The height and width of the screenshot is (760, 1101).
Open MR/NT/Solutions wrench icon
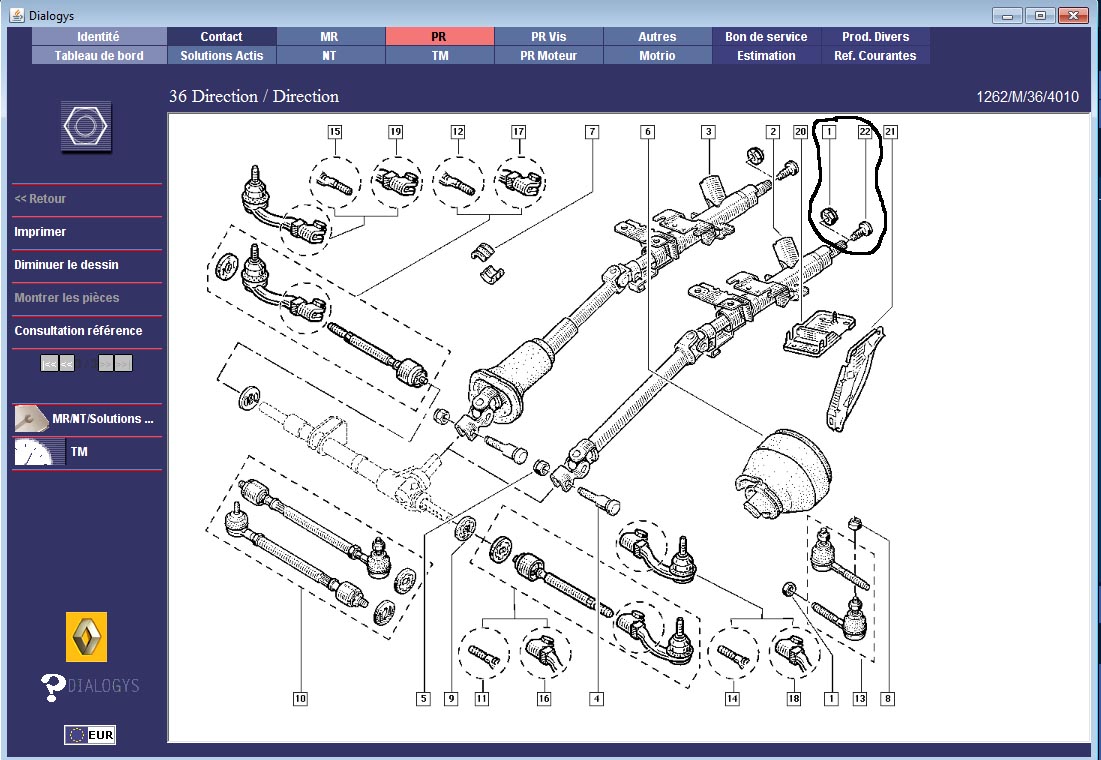pos(31,419)
